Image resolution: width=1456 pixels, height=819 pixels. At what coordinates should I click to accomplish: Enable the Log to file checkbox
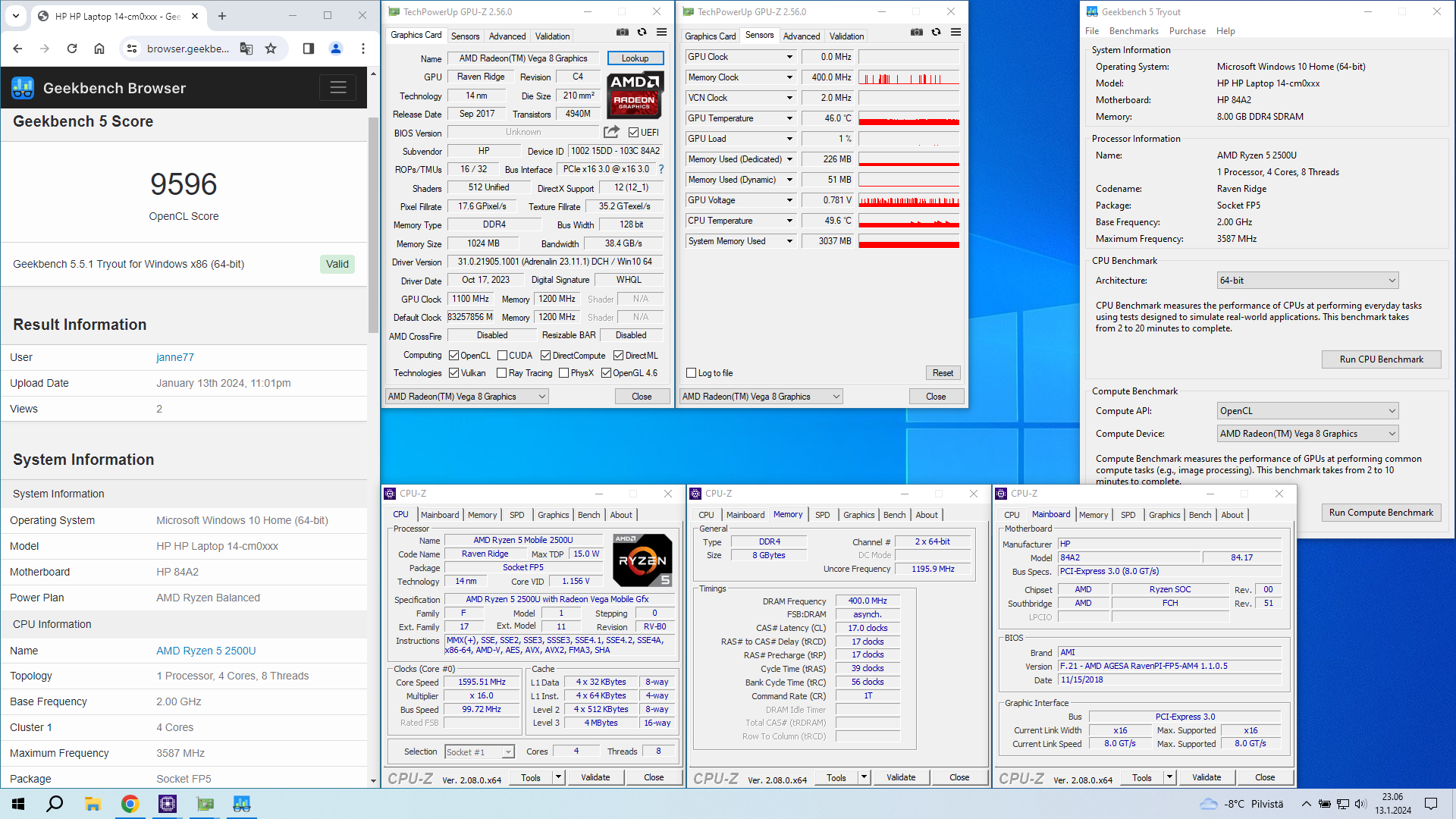pos(691,373)
